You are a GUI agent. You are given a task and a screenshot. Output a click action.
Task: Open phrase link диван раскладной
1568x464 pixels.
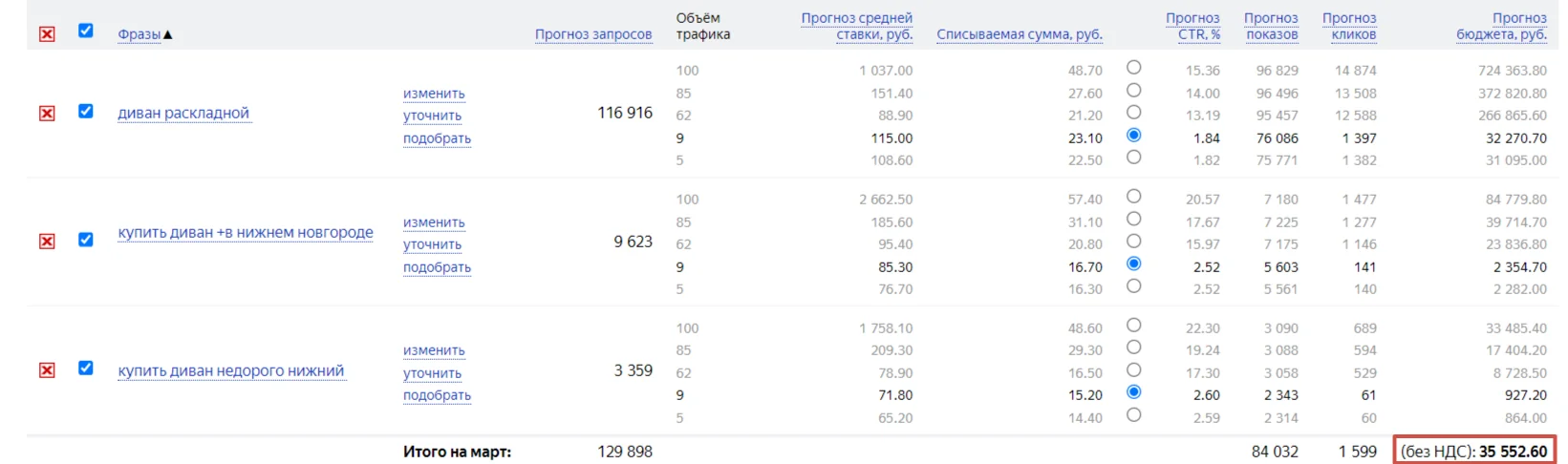(183, 113)
